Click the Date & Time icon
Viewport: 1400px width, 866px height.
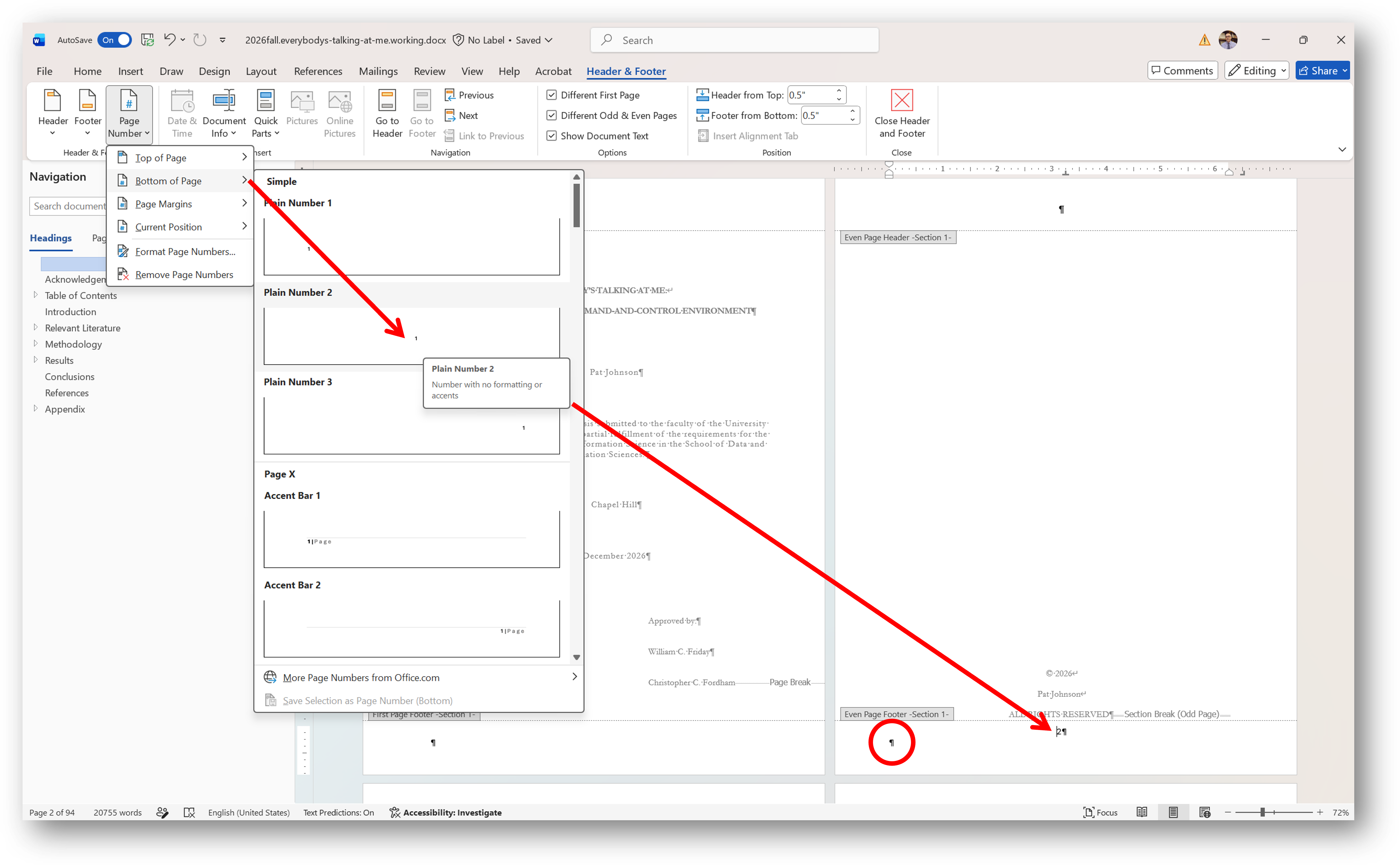pos(182,113)
